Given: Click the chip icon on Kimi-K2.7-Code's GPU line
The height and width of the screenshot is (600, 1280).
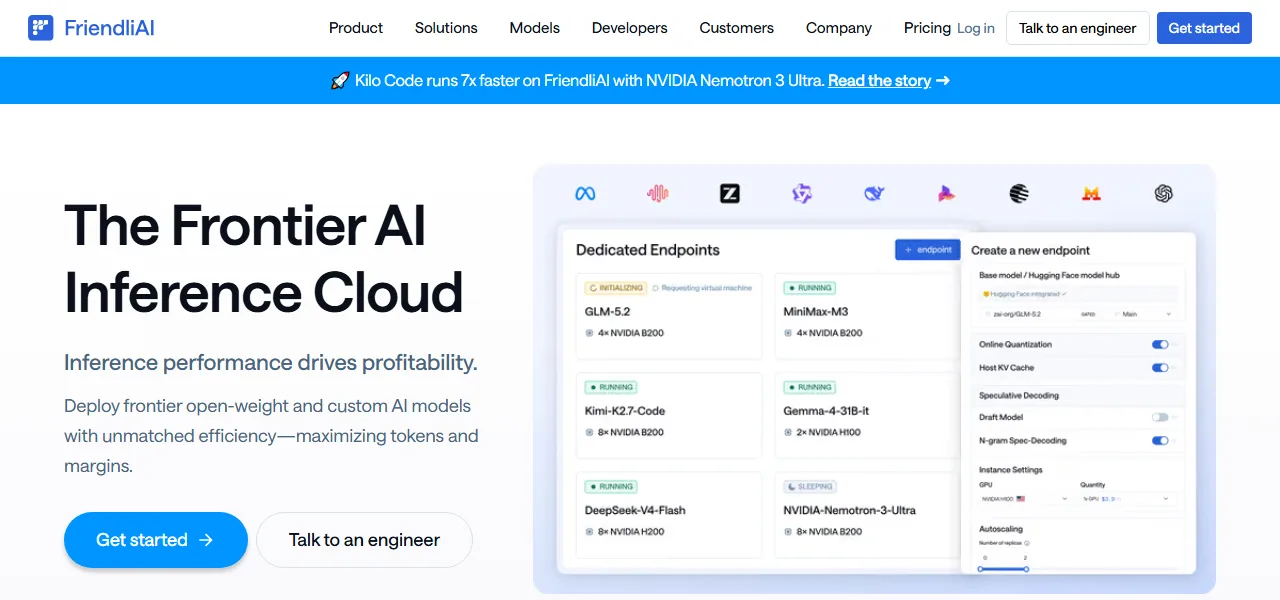Looking at the screenshot, I should click(x=589, y=432).
